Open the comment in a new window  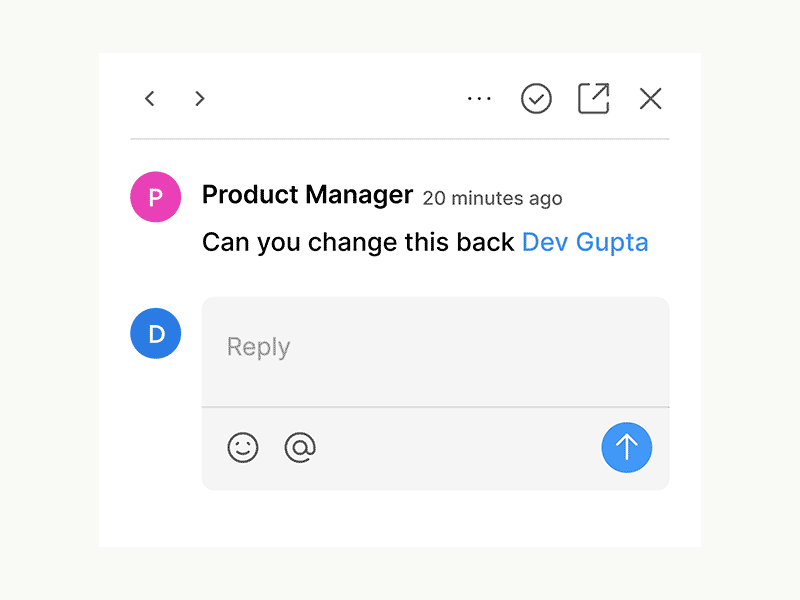point(593,98)
